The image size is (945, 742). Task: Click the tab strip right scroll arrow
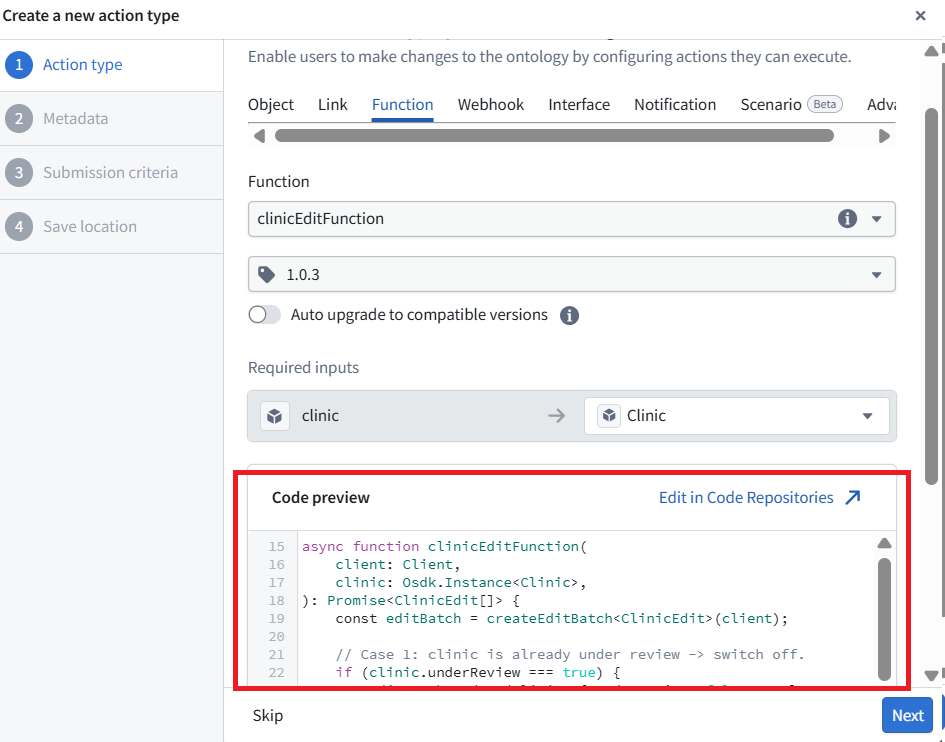point(884,136)
